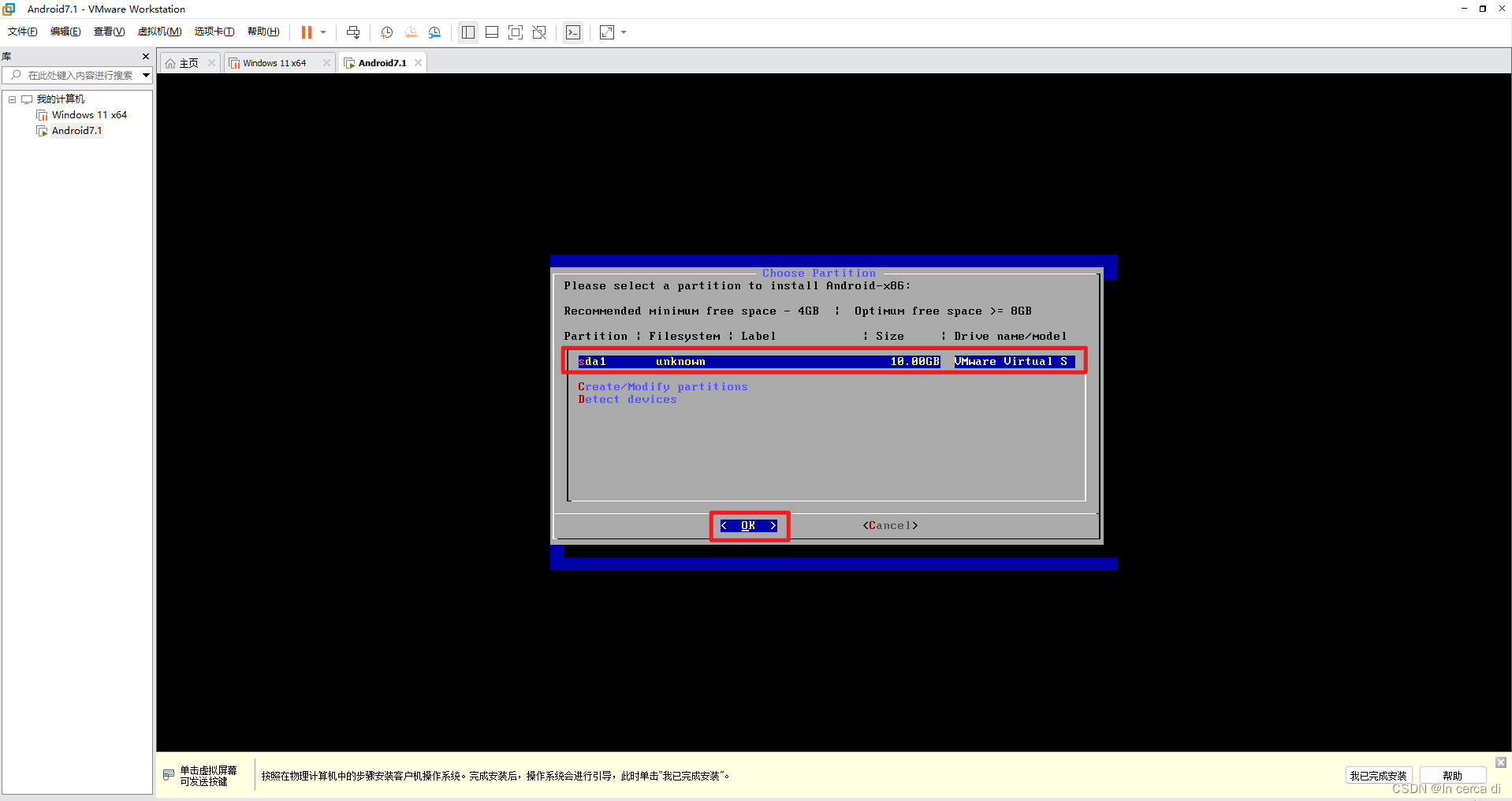
Task: Click the VM icon on Android7.1 tab
Action: (x=349, y=63)
